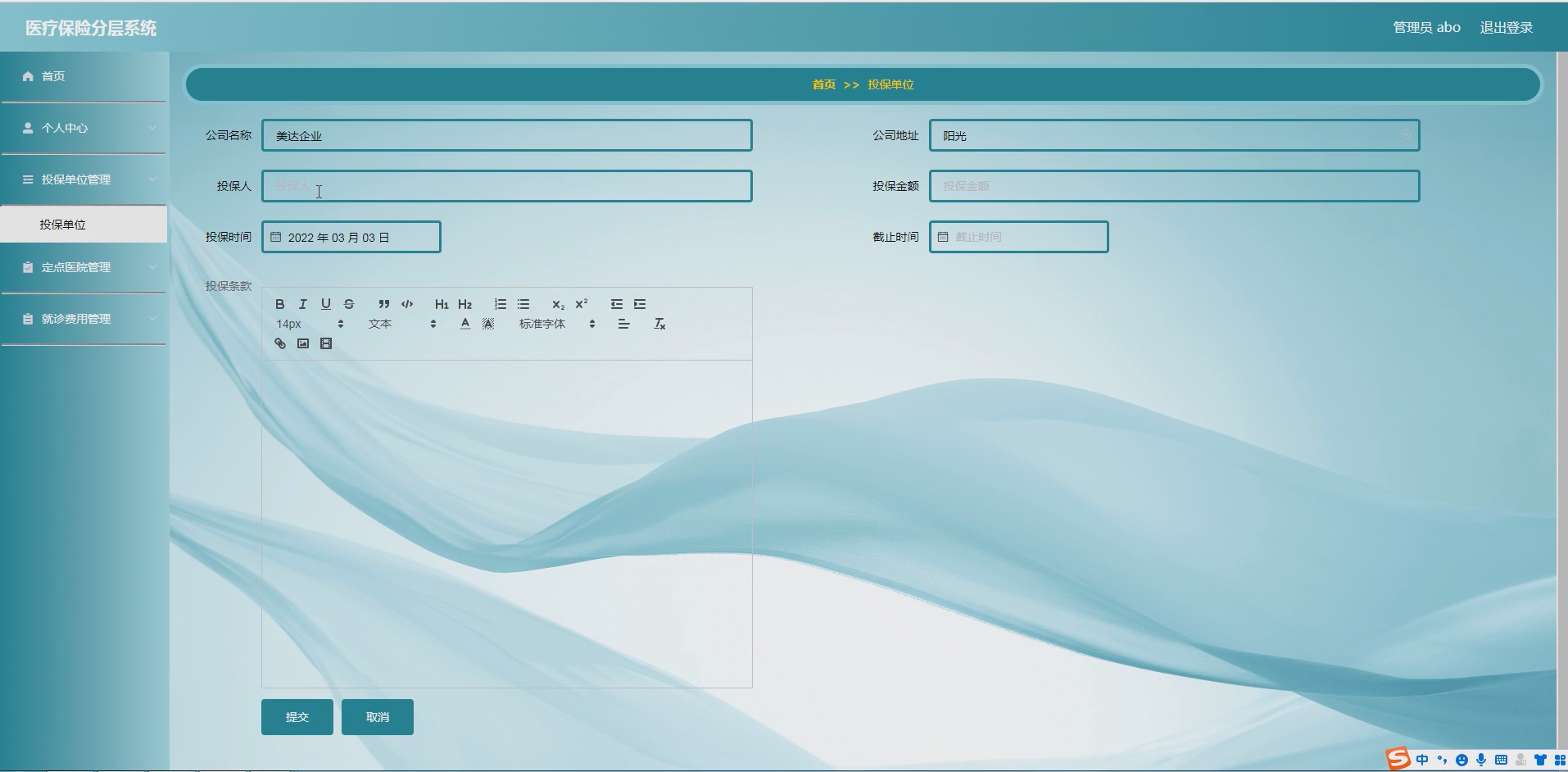The height and width of the screenshot is (772, 1568).
Task: Toggle bold formatting in the editor
Action: click(x=279, y=304)
